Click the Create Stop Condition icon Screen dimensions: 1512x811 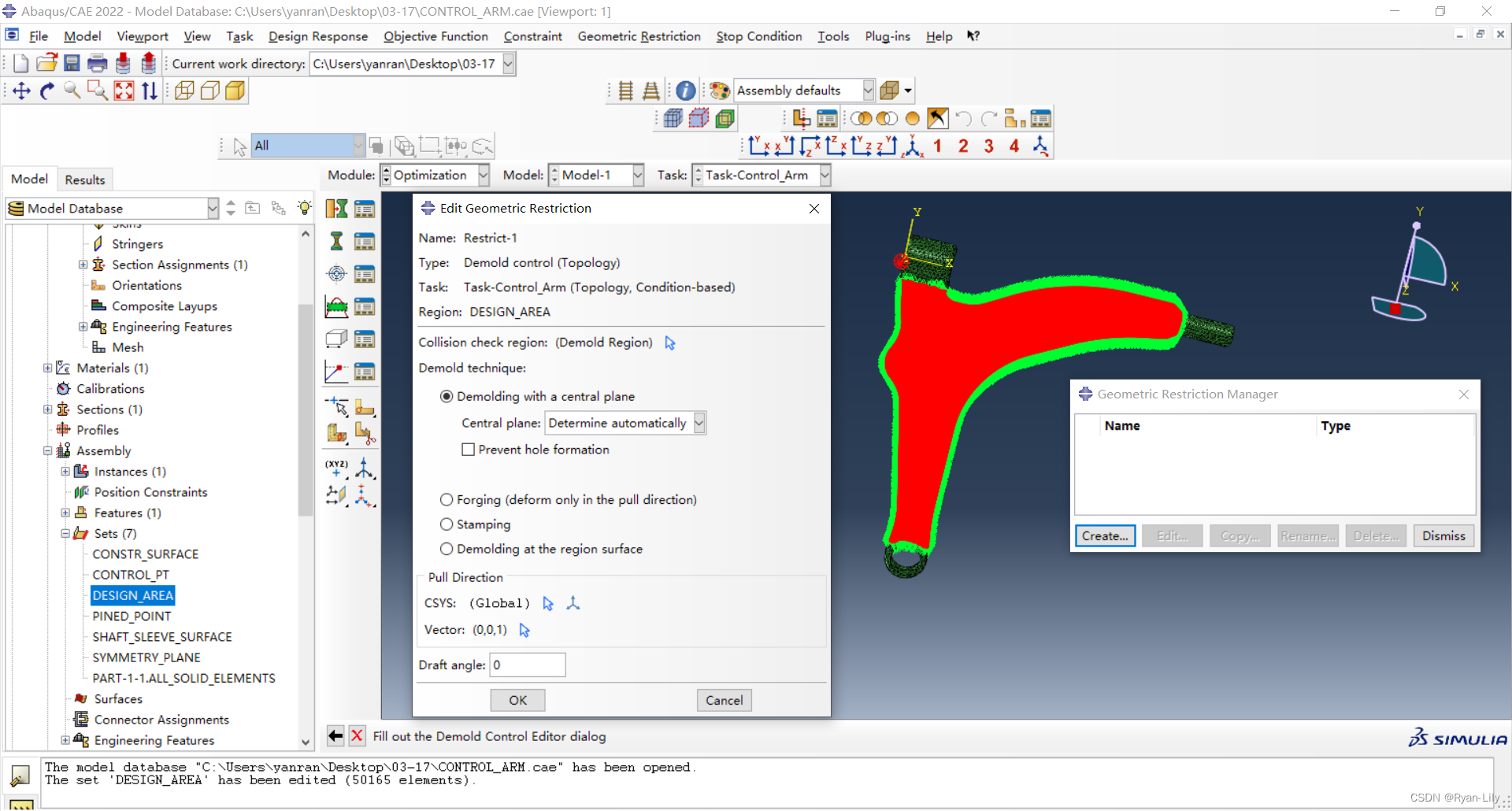tap(336, 372)
